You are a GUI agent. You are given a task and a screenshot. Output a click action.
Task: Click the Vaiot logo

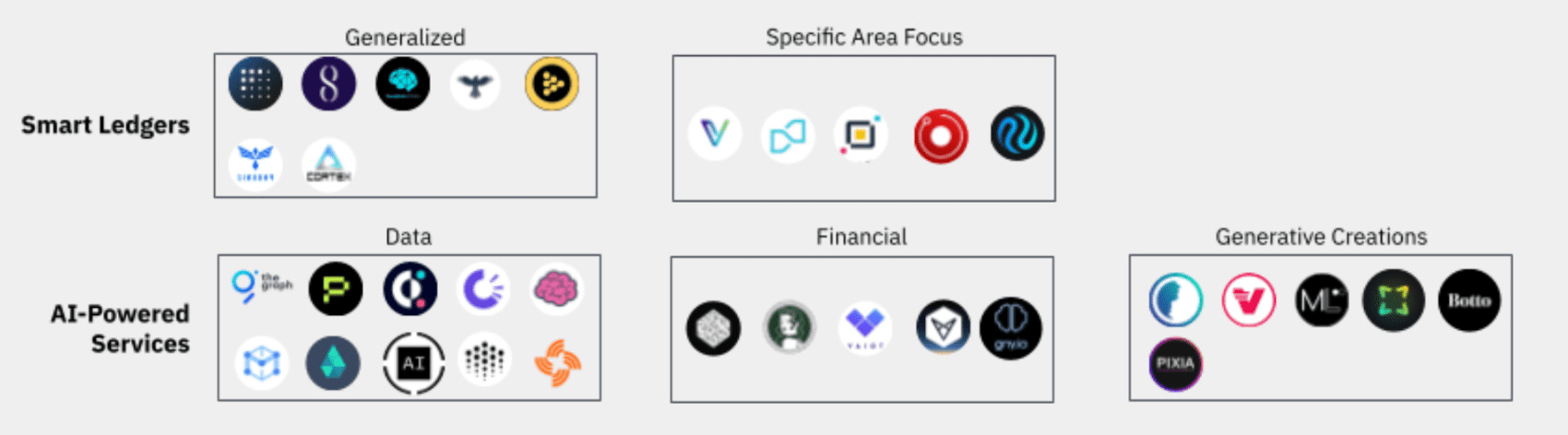pos(865,328)
